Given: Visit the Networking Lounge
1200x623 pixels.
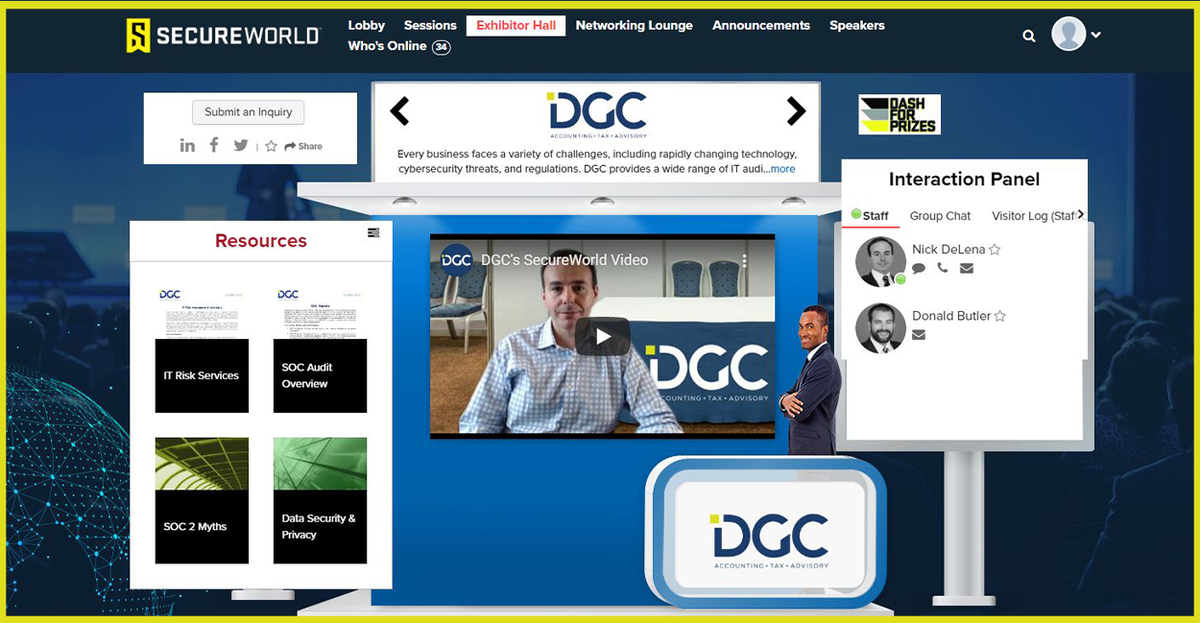Looking at the screenshot, I should 634,25.
